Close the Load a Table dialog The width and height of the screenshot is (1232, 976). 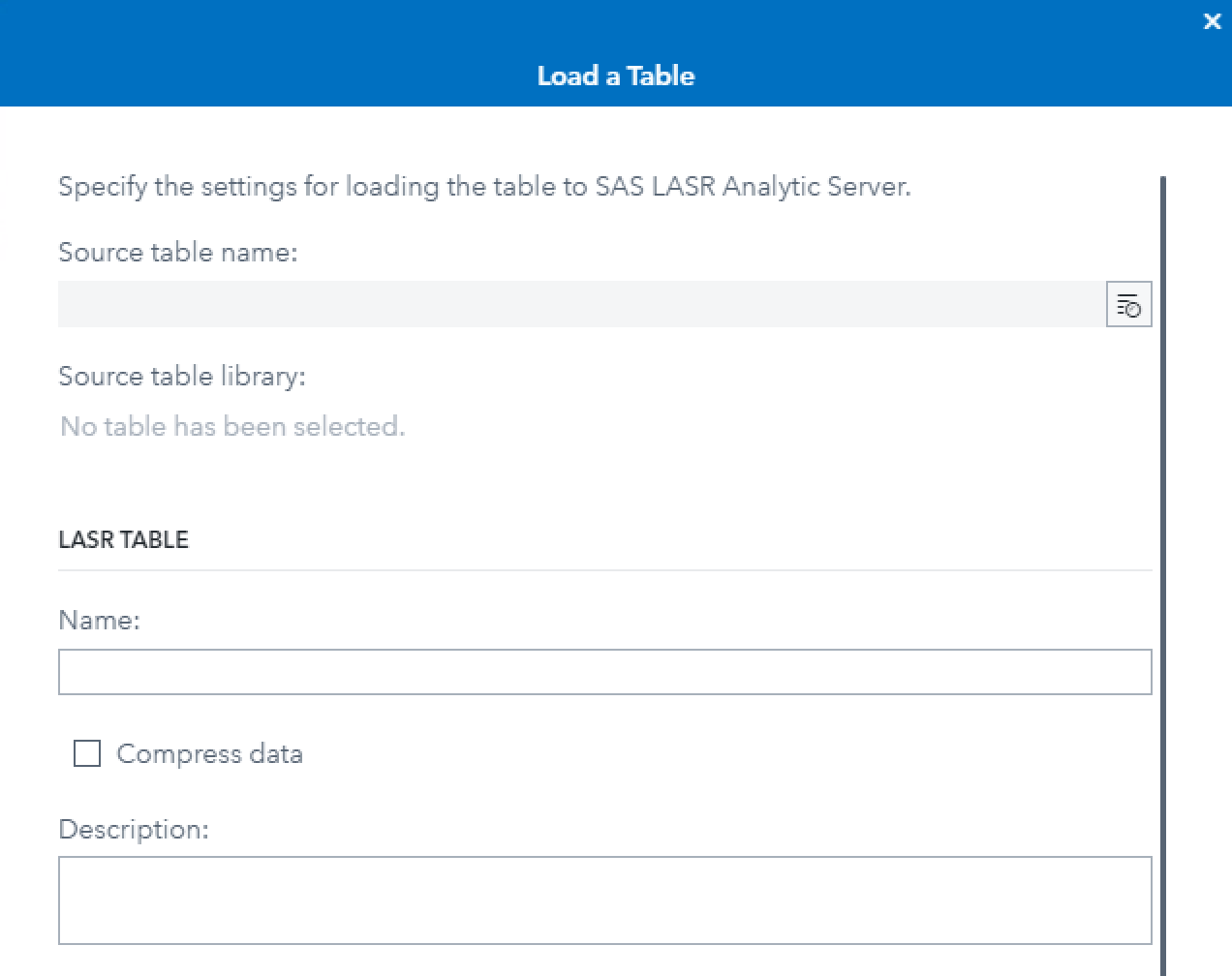[x=1212, y=21]
